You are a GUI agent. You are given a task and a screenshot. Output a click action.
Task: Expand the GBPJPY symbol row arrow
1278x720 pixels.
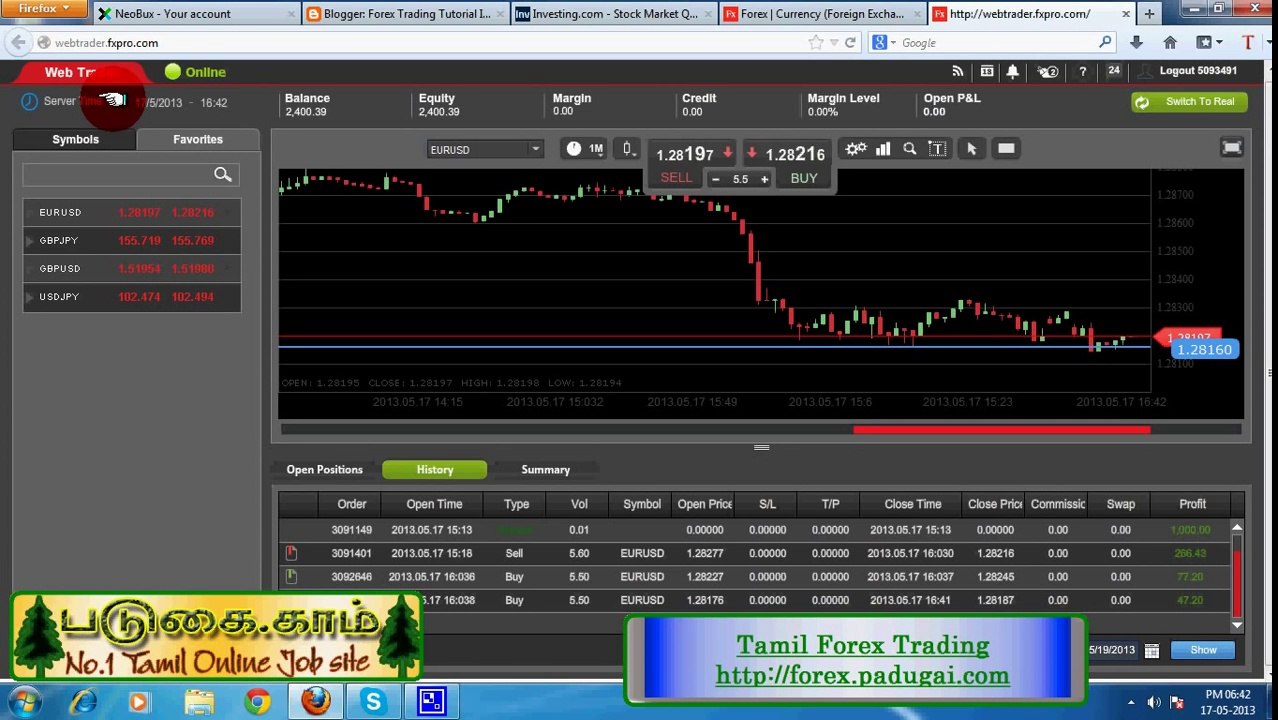click(30, 241)
